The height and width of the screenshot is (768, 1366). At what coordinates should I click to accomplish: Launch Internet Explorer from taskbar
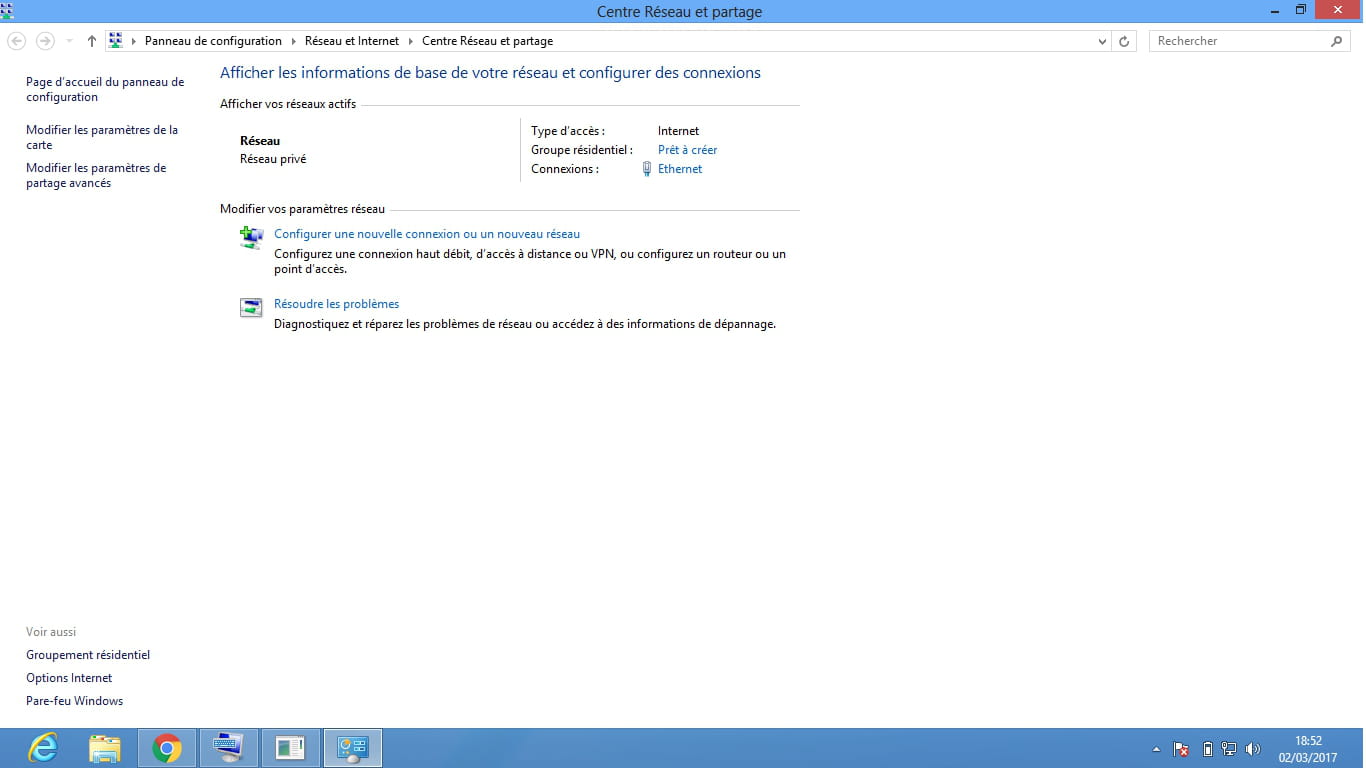(43, 748)
